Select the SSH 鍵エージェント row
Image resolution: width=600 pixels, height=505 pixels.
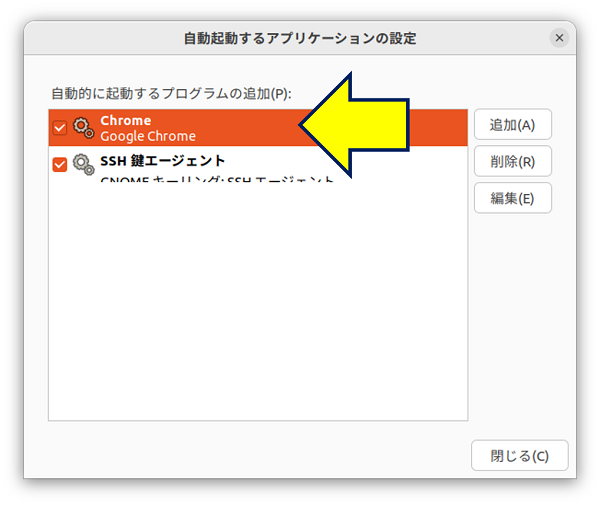coord(258,165)
